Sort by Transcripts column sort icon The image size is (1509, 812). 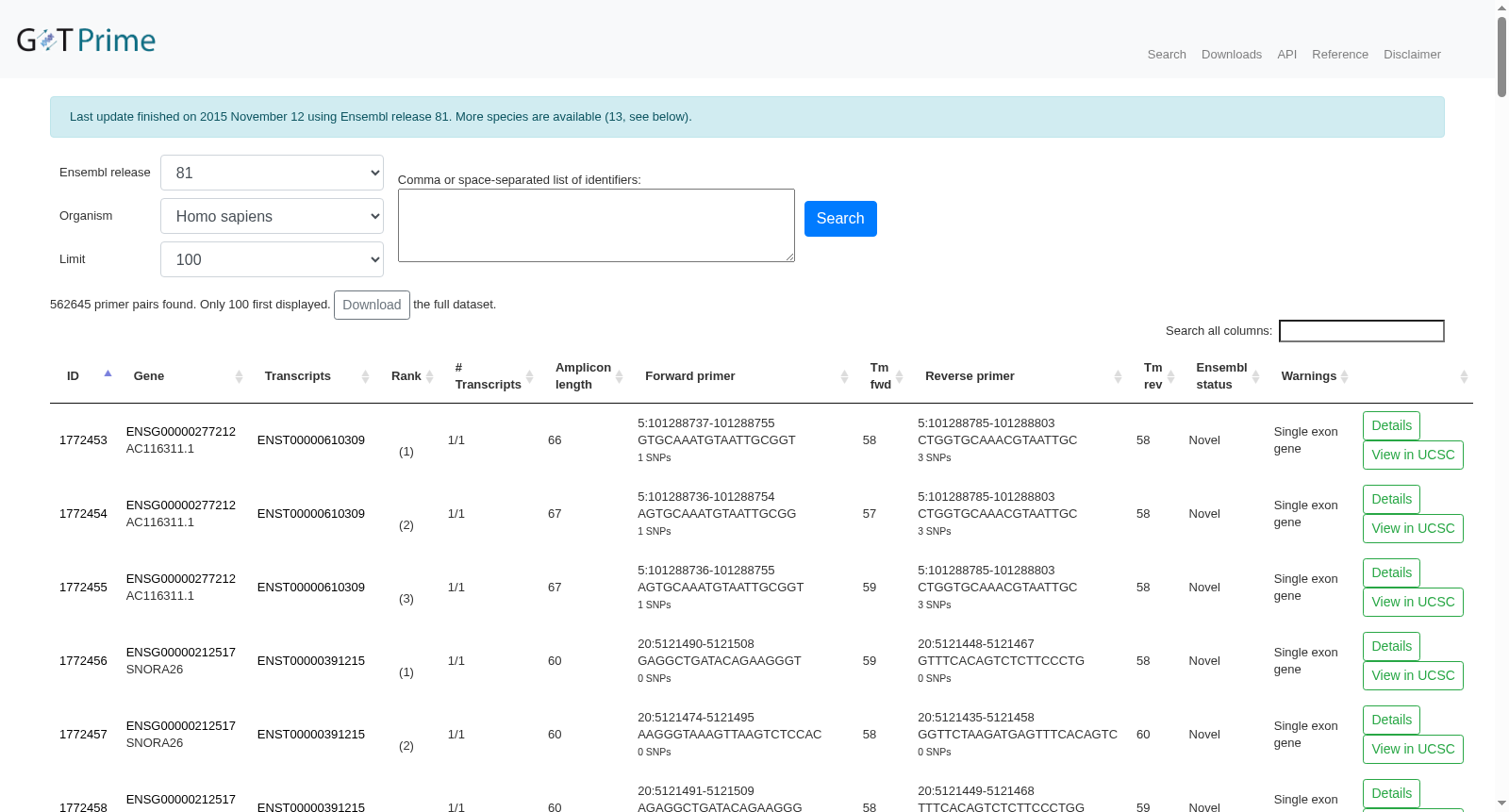(x=366, y=376)
